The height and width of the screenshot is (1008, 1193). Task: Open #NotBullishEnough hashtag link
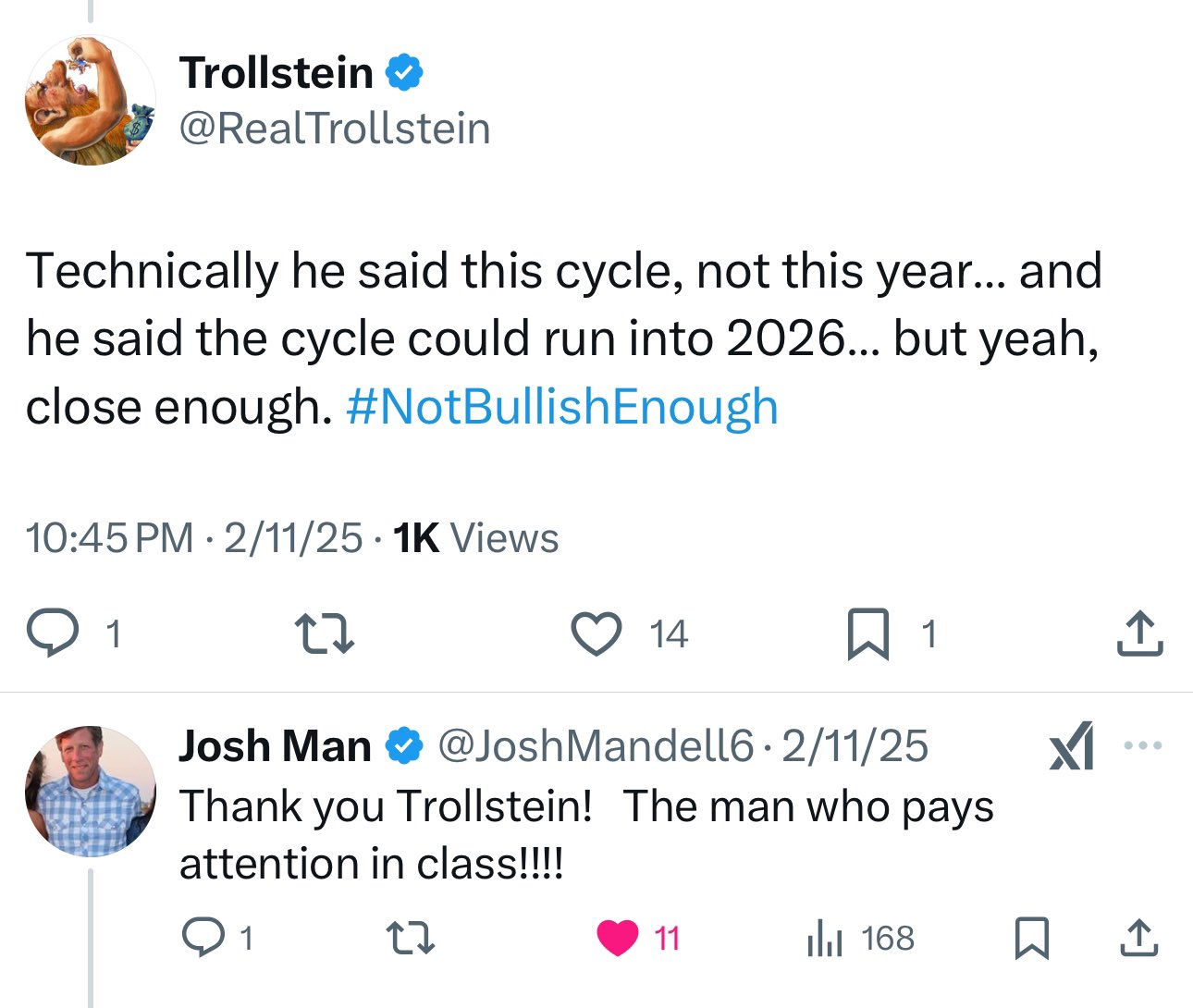(x=562, y=406)
